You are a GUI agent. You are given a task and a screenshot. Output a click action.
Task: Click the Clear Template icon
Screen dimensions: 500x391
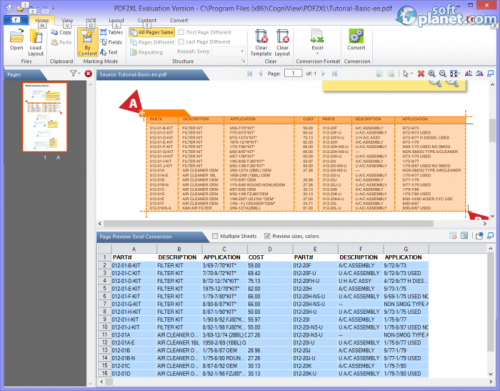261,42
